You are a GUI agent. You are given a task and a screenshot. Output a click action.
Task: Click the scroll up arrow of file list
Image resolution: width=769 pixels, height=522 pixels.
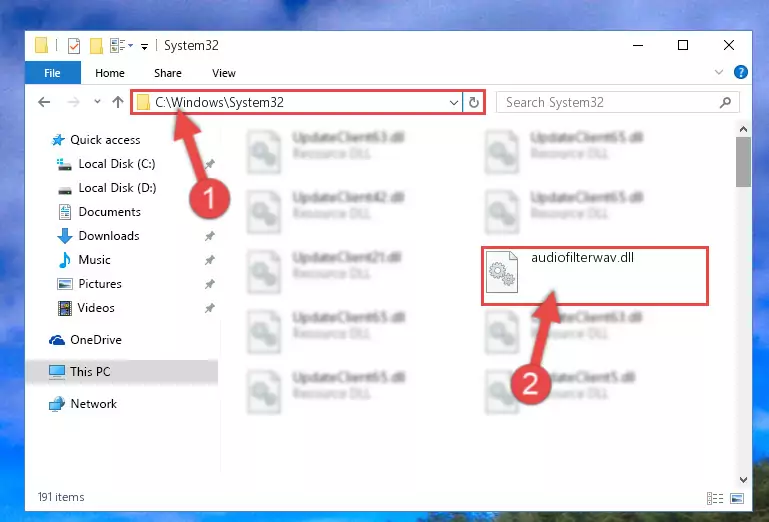coord(743,130)
